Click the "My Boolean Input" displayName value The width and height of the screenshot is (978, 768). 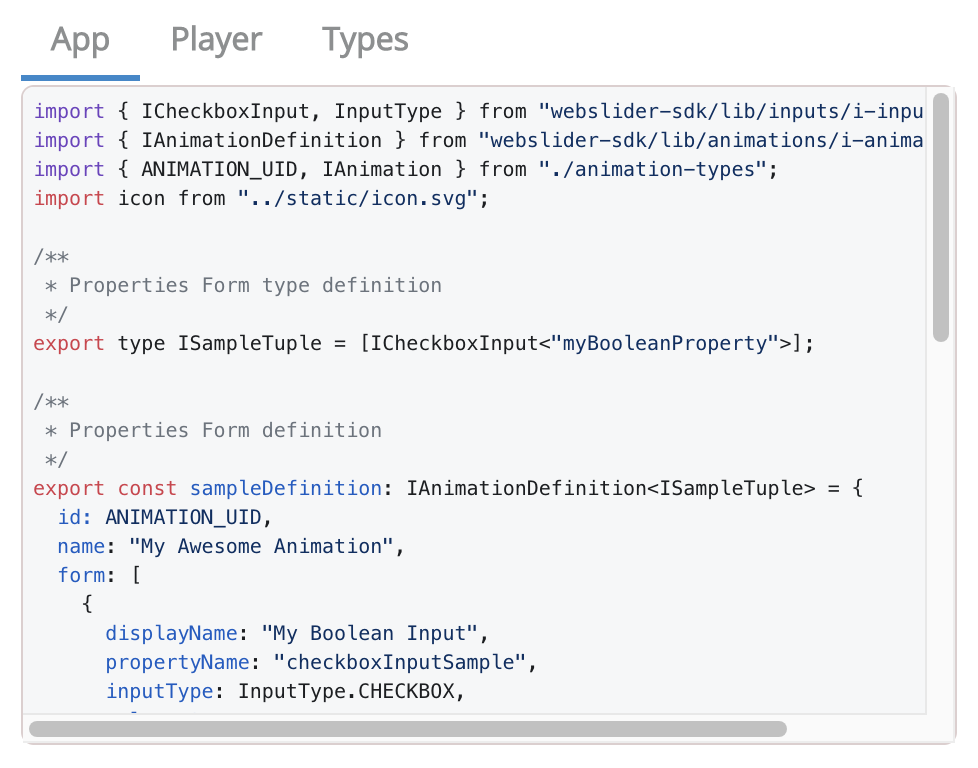pyautogui.click(x=370, y=634)
